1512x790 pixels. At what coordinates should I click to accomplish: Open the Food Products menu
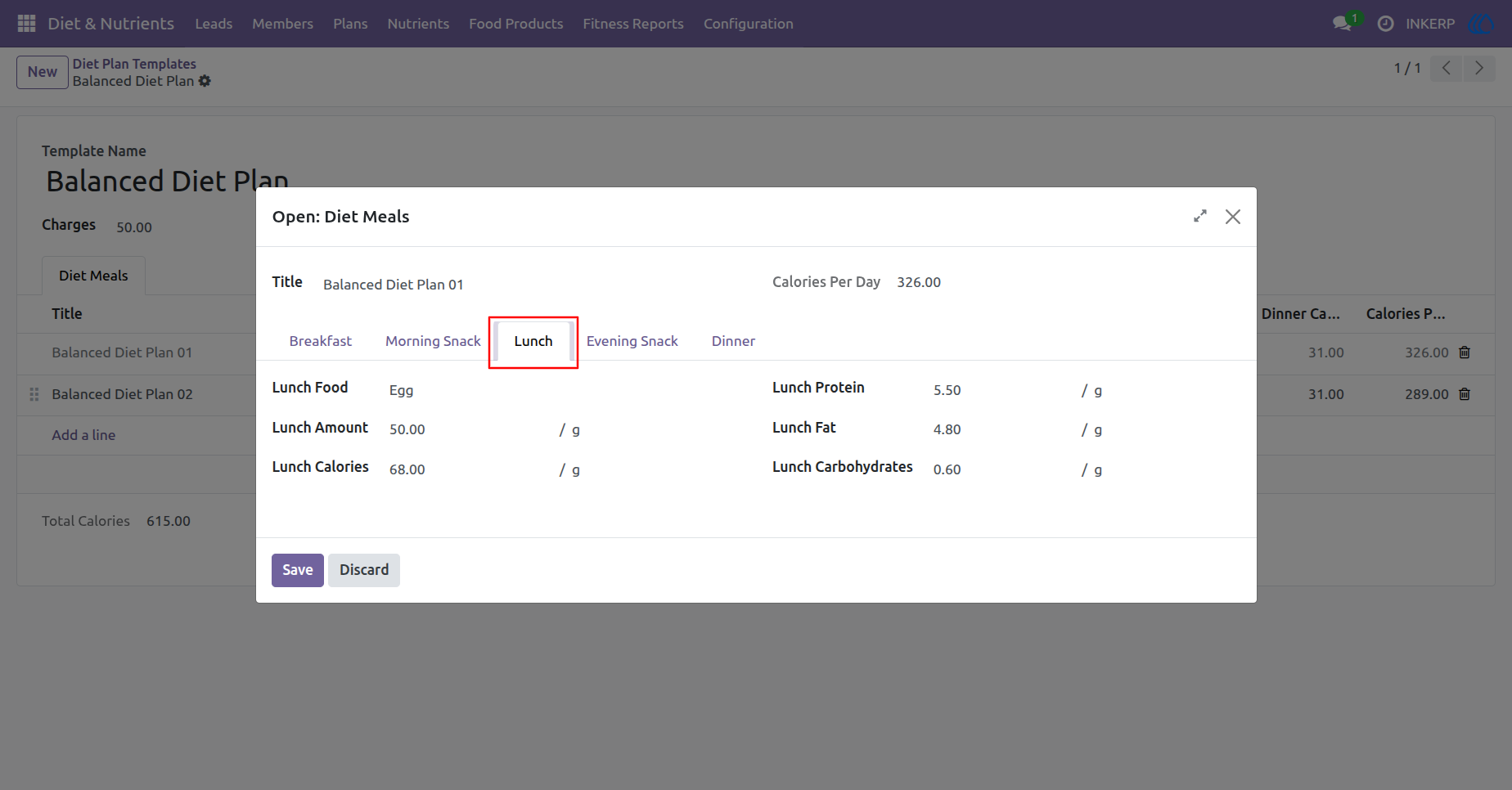[x=515, y=24]
